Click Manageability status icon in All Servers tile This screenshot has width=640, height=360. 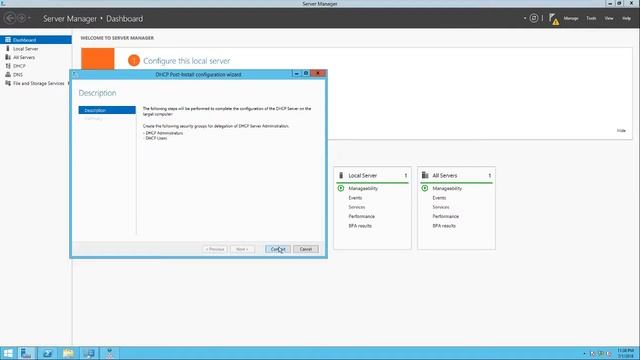pyautogui.click(x=425, y=188)
